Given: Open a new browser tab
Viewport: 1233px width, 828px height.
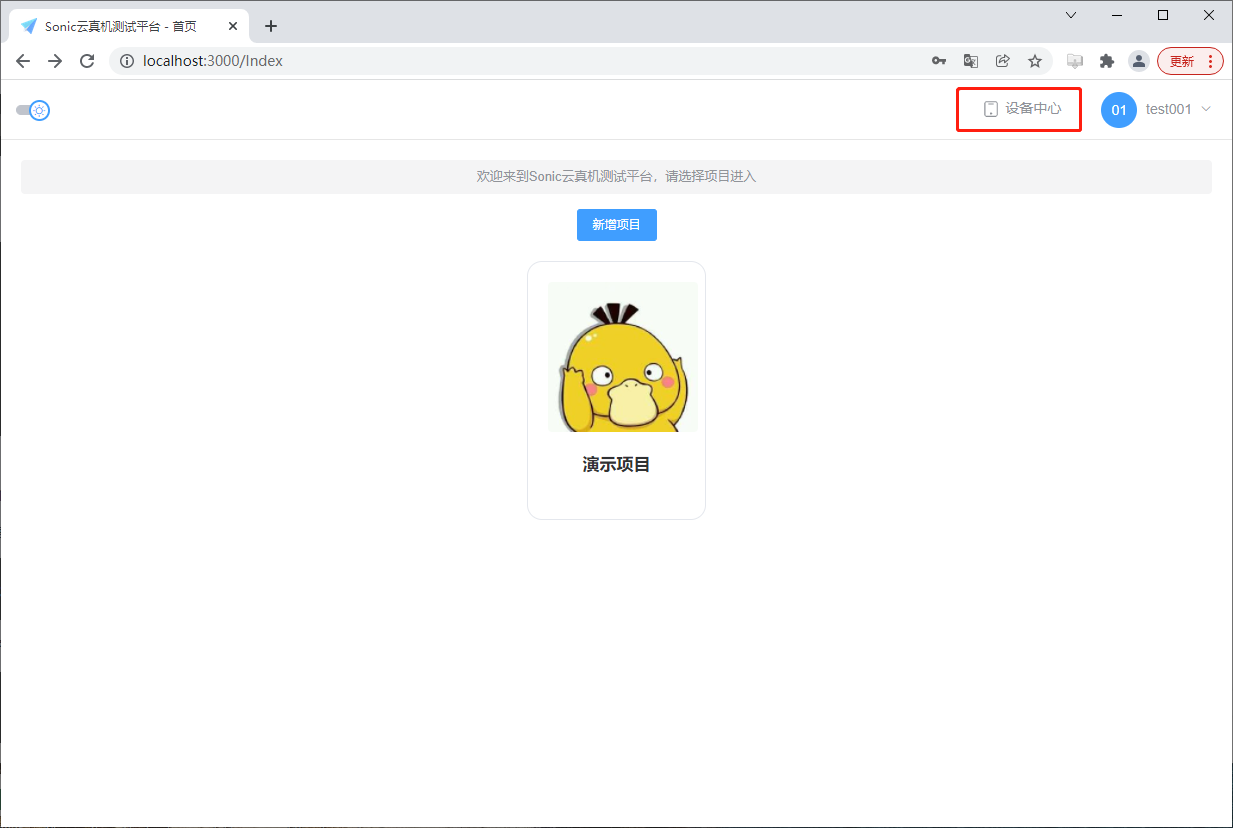Looking at the screenshot, I should (271, 26).
